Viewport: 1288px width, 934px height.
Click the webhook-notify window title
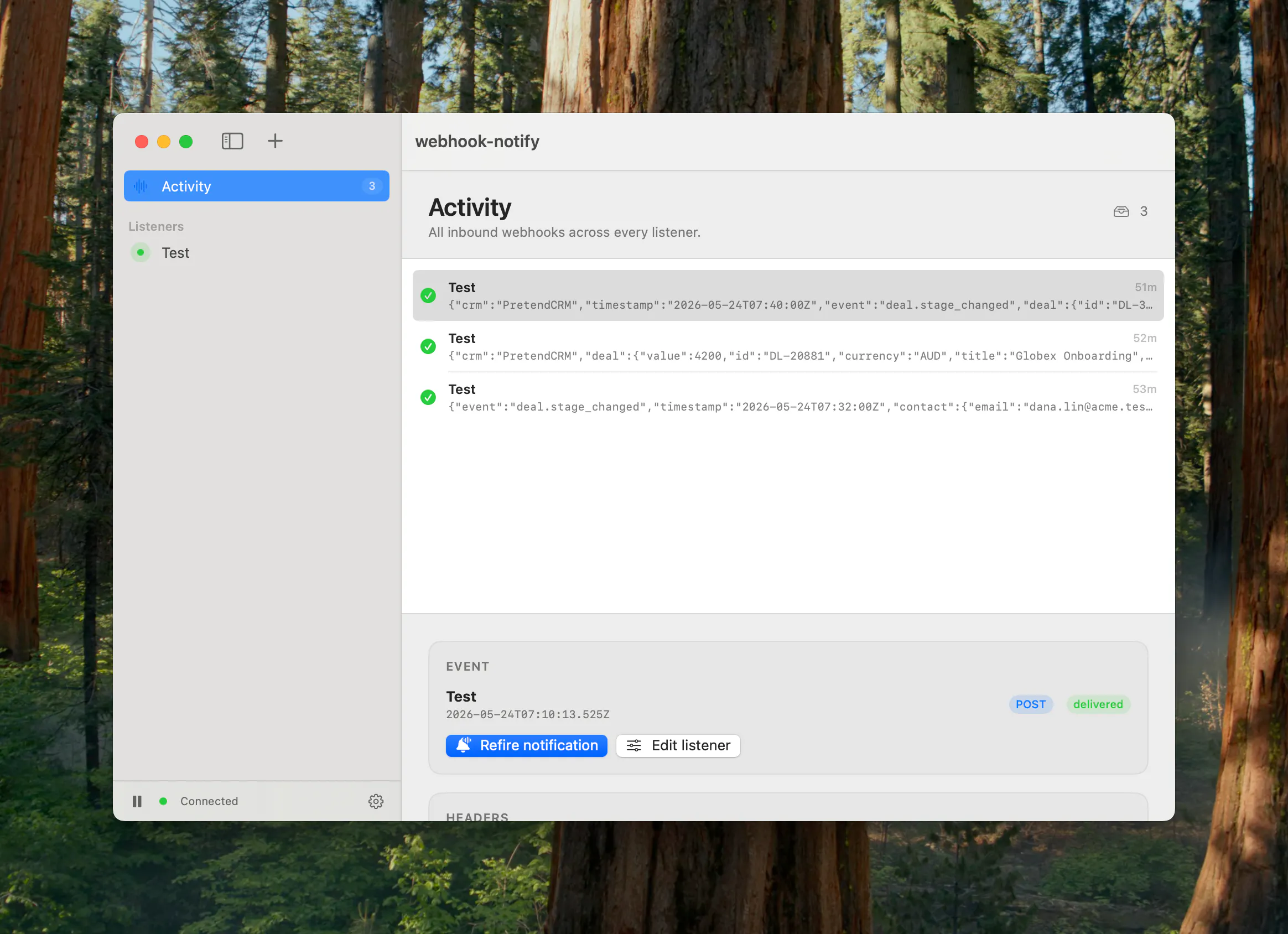(x=477, y=141)
